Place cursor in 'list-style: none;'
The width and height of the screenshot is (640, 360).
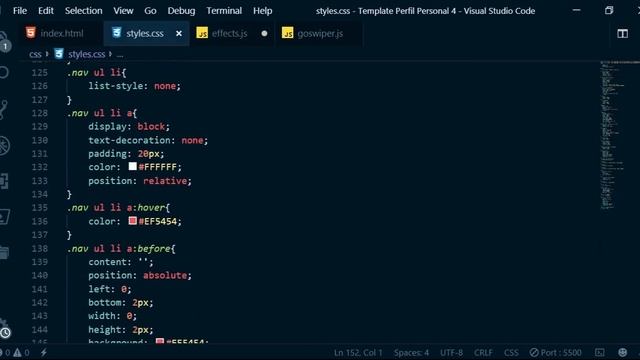(x=134, y=86)
